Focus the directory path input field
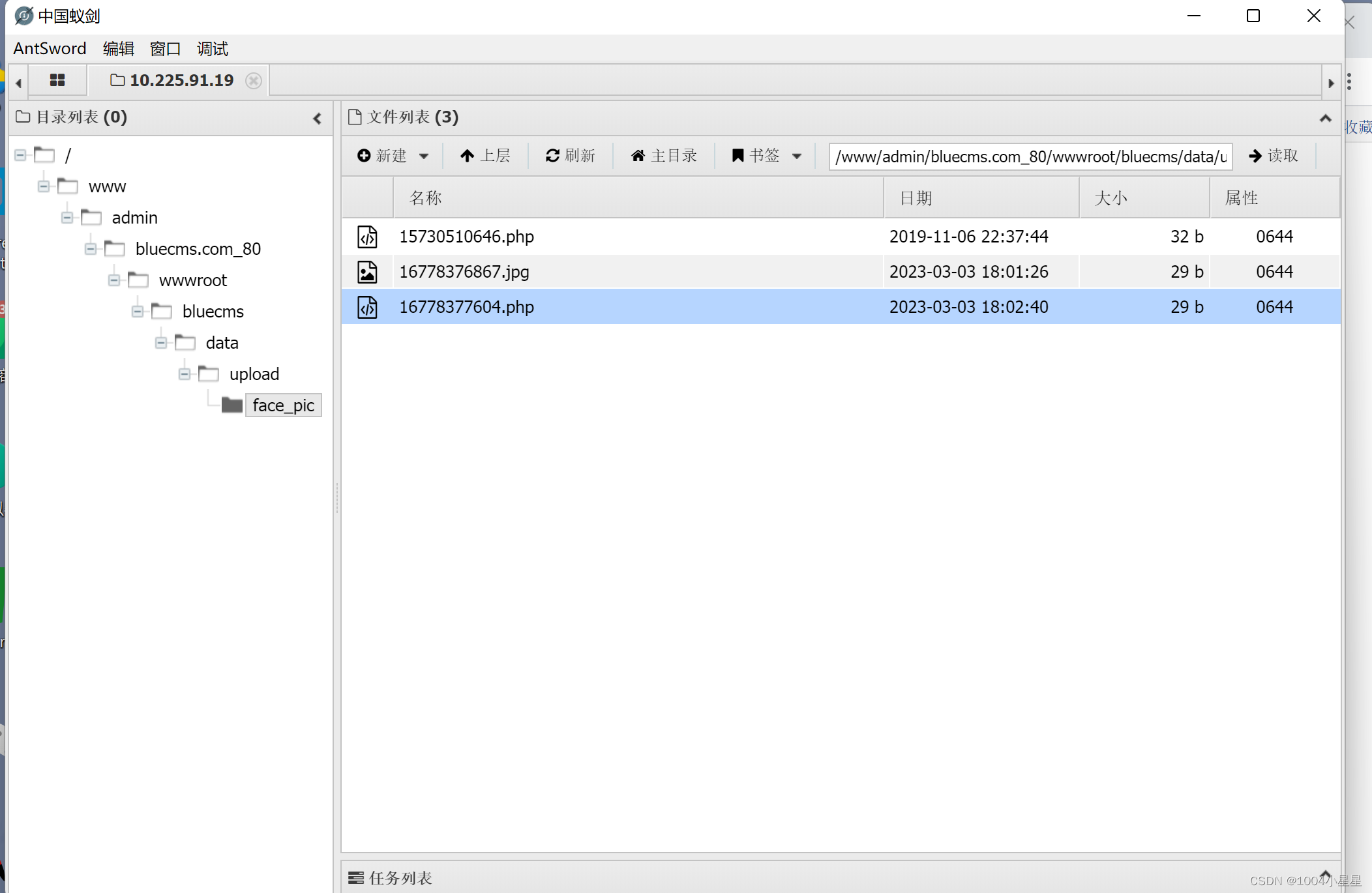Image resolution: width=1372 pixels, height=893 pixels. pos(1030,156)
